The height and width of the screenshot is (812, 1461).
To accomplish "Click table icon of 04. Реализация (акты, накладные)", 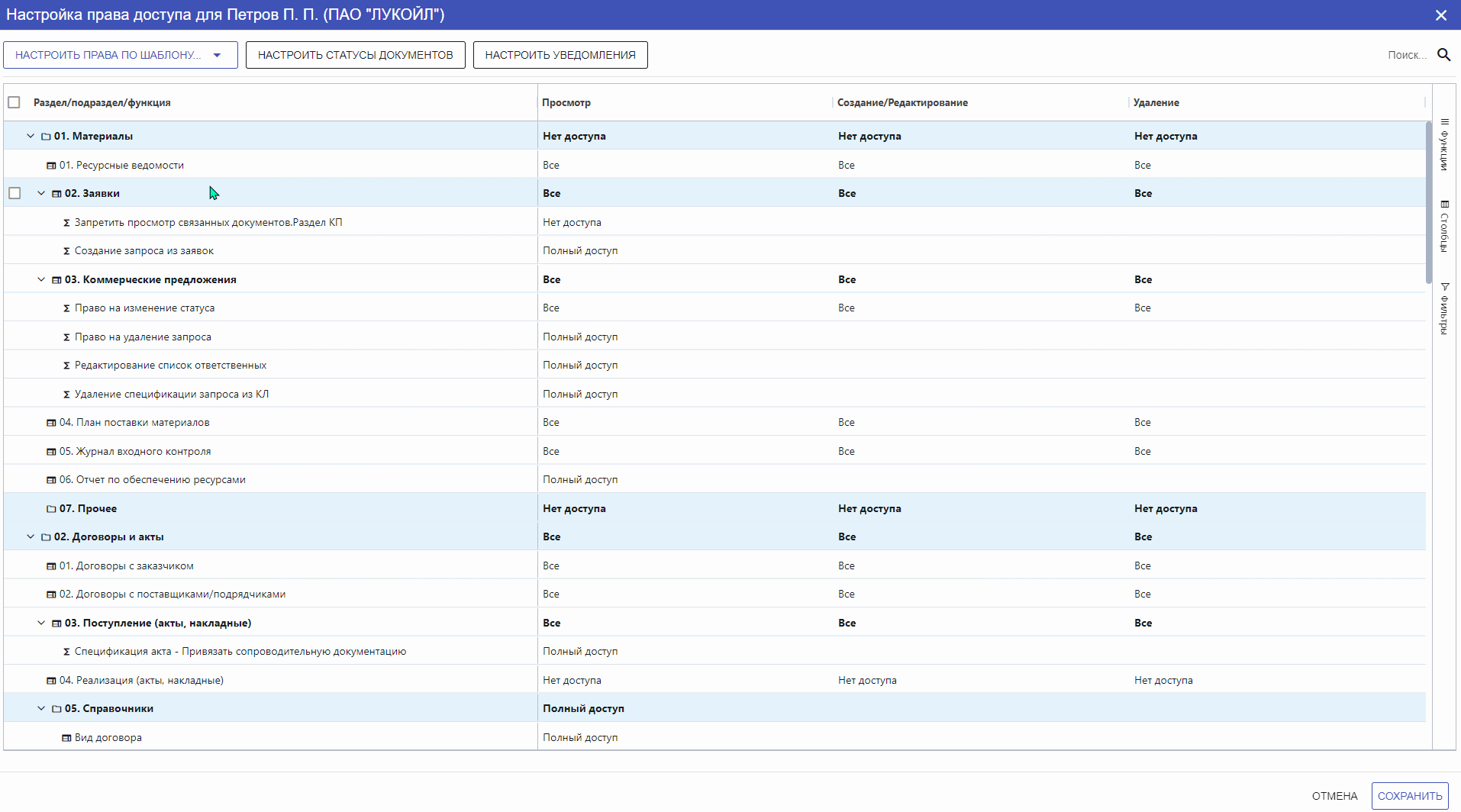I will [x=51, y=681].
